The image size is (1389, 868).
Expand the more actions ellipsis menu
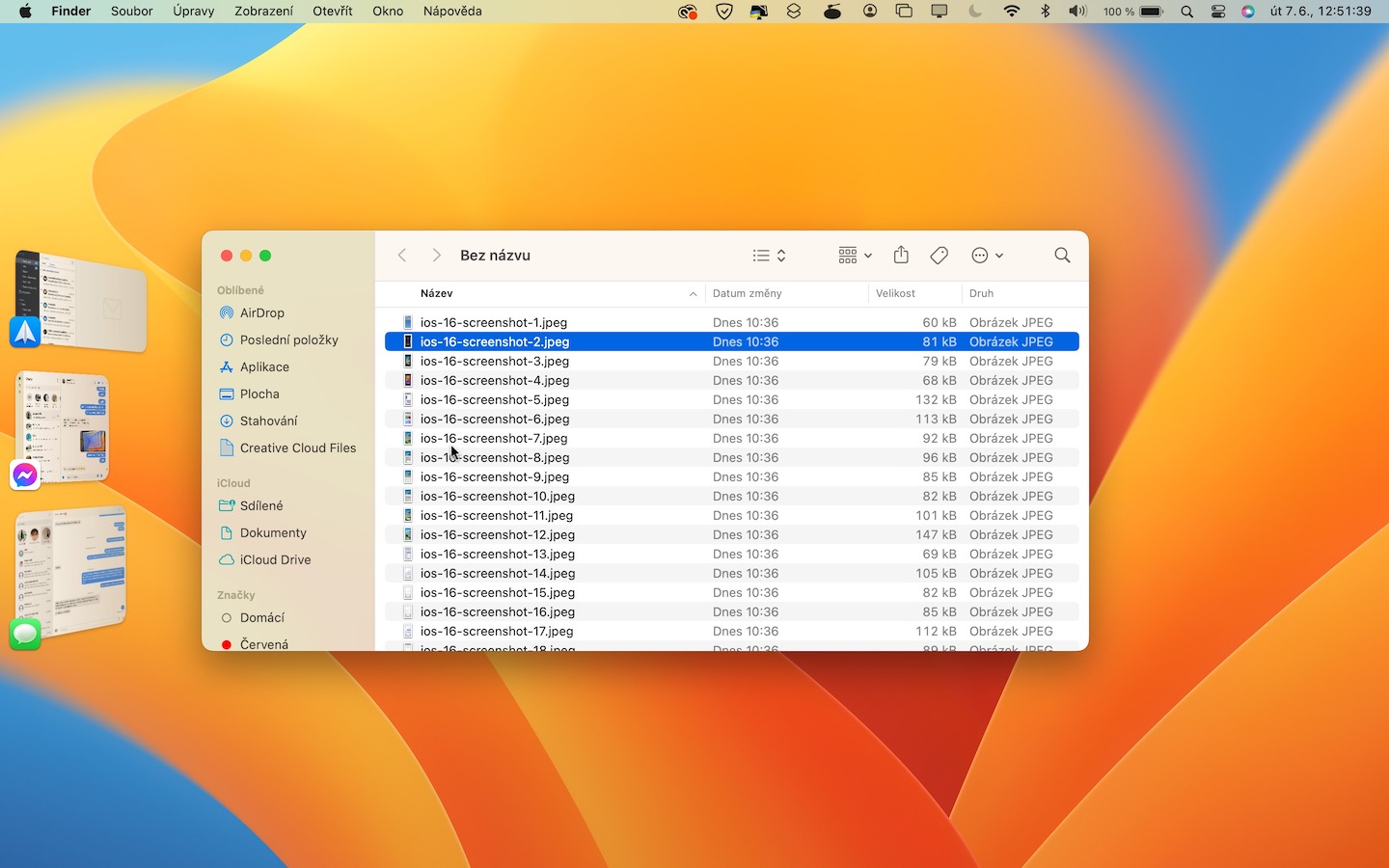tap(987, 255)
